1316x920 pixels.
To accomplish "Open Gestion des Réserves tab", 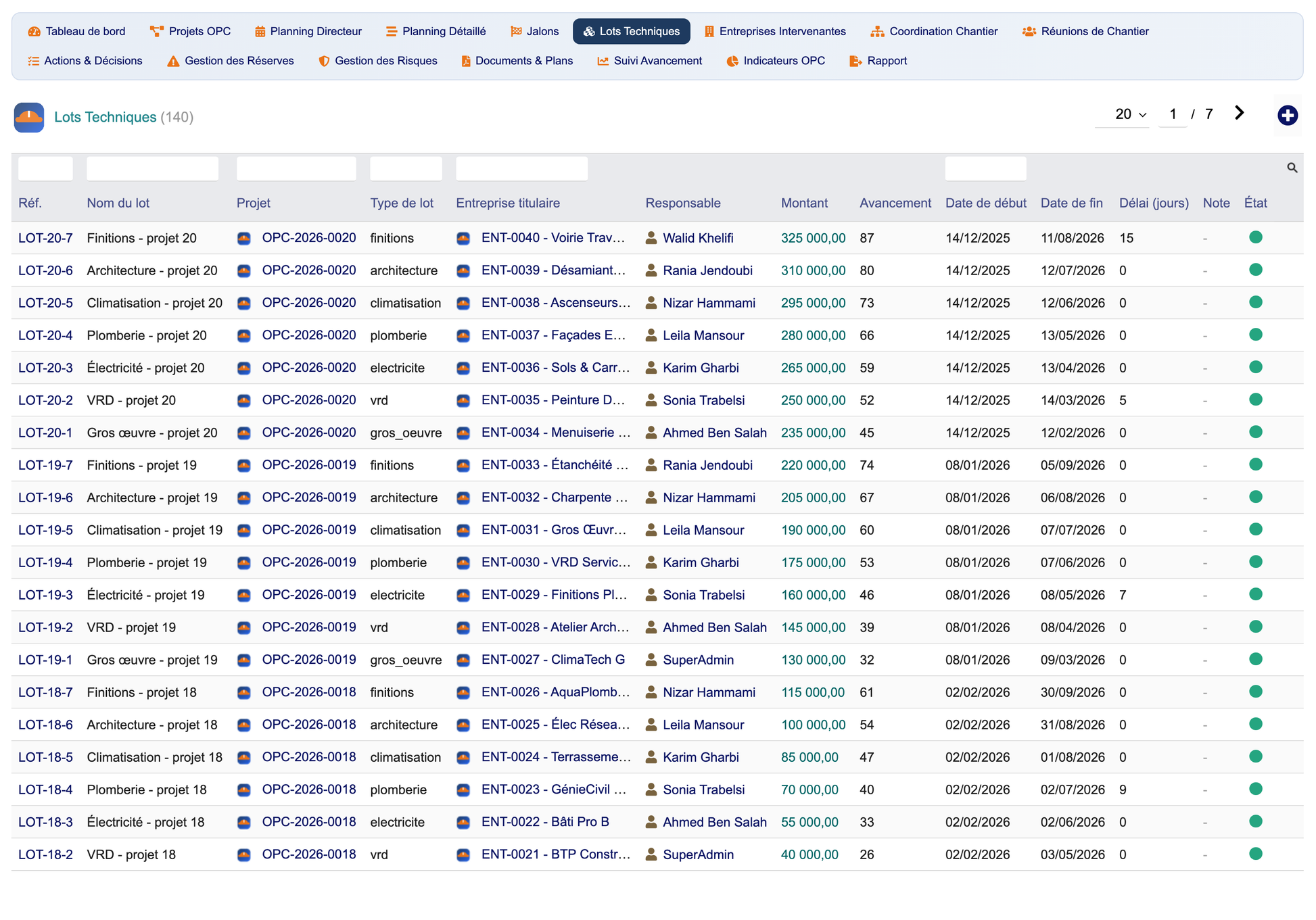I will pos(231,61).
